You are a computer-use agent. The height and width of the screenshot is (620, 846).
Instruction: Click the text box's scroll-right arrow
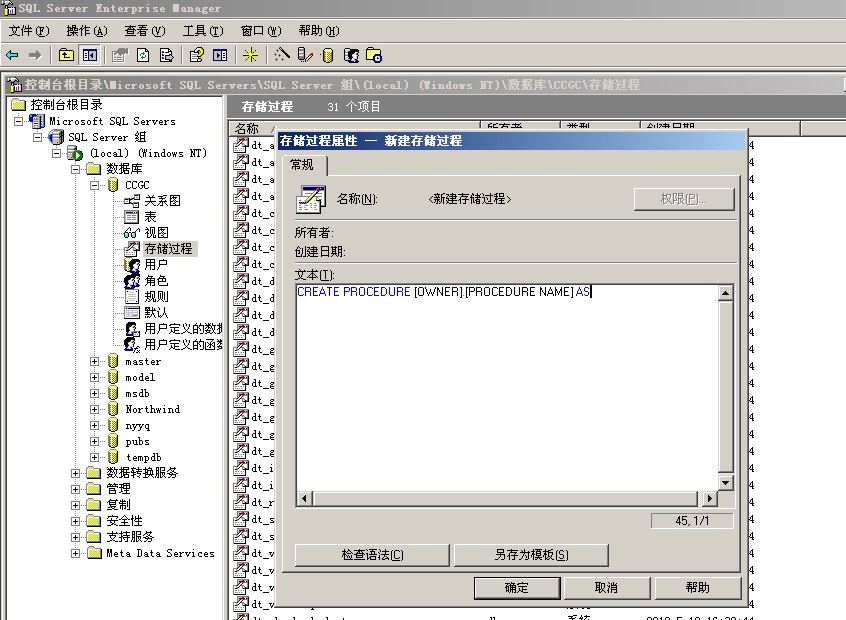coord(709,499)
